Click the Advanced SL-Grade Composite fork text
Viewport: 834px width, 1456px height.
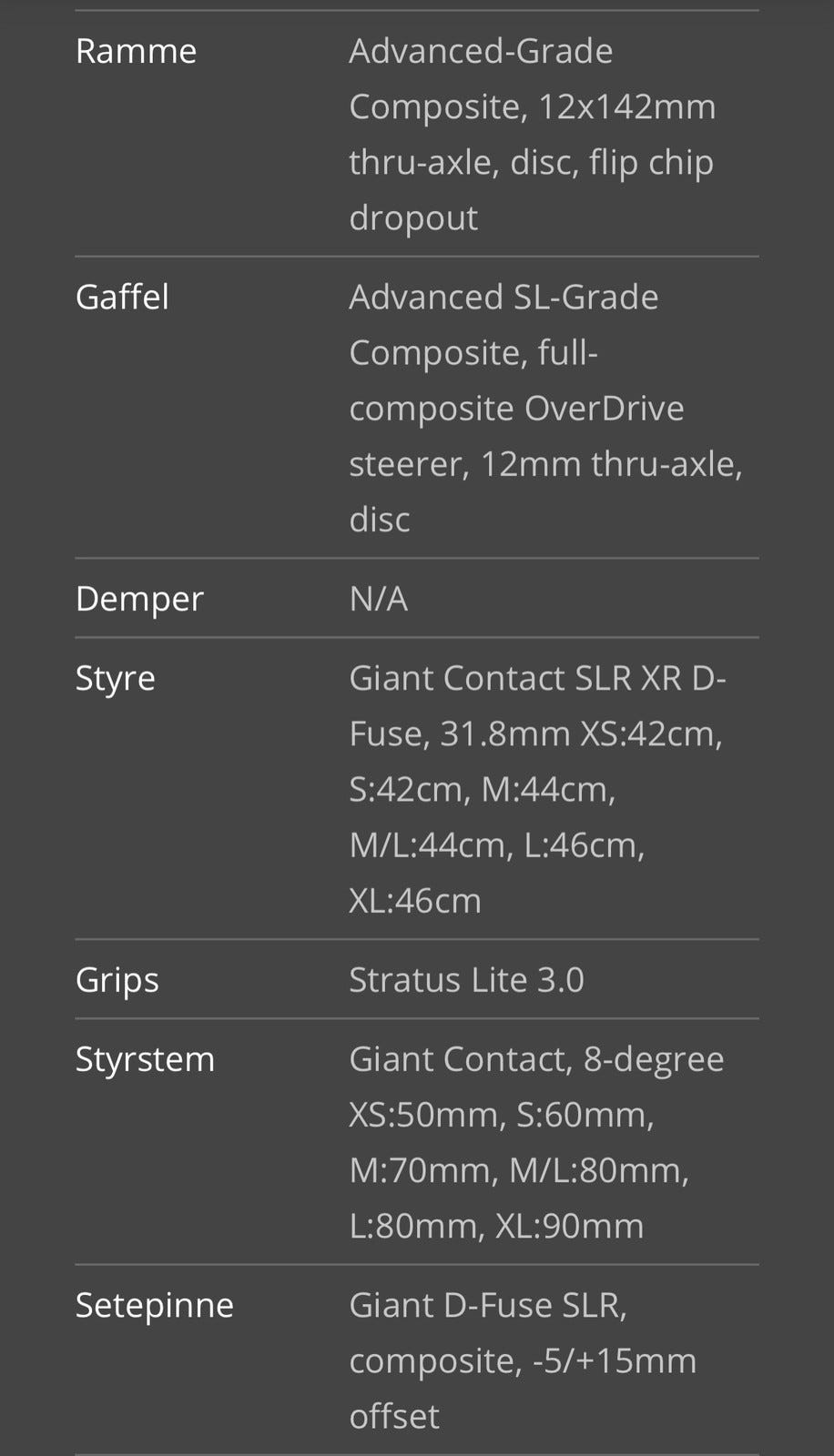coord(545,409)
